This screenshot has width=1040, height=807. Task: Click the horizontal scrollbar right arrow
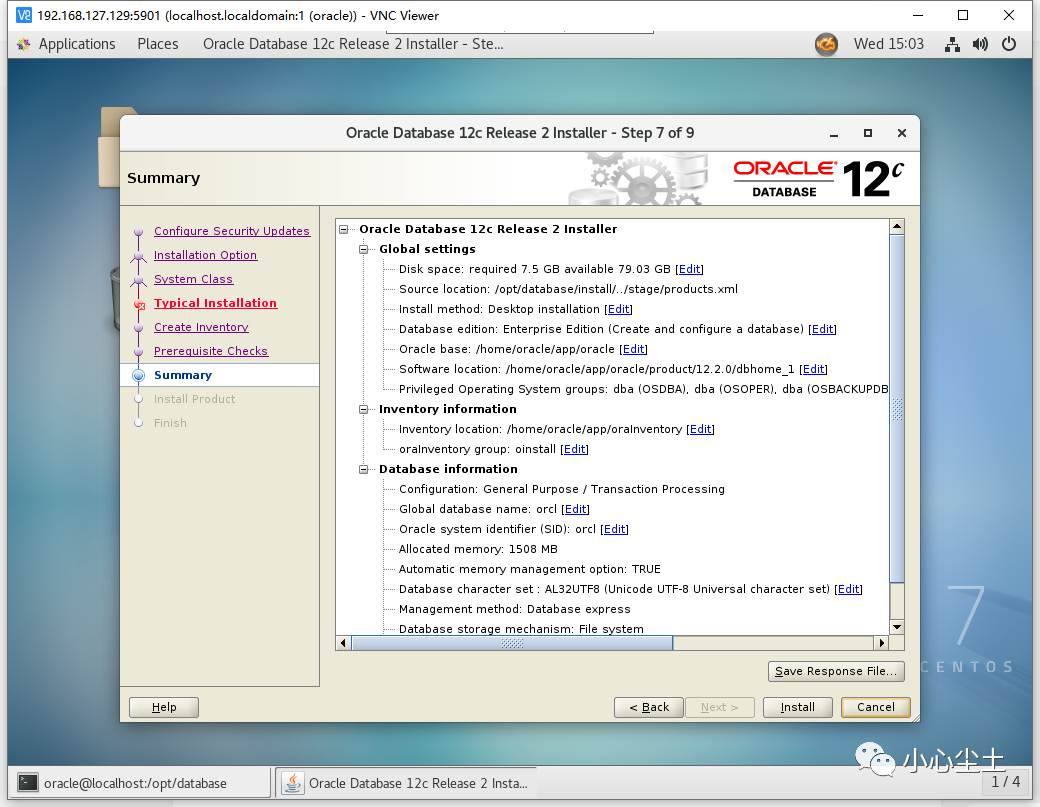pos(881,643)
